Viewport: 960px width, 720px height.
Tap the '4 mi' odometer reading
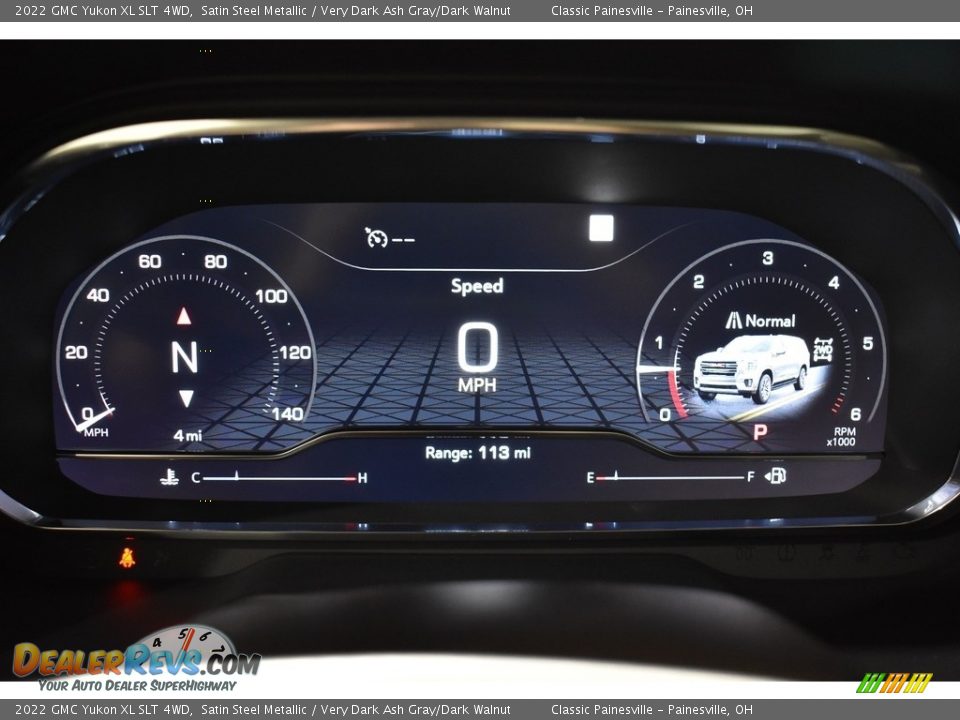tap(187, 436)
